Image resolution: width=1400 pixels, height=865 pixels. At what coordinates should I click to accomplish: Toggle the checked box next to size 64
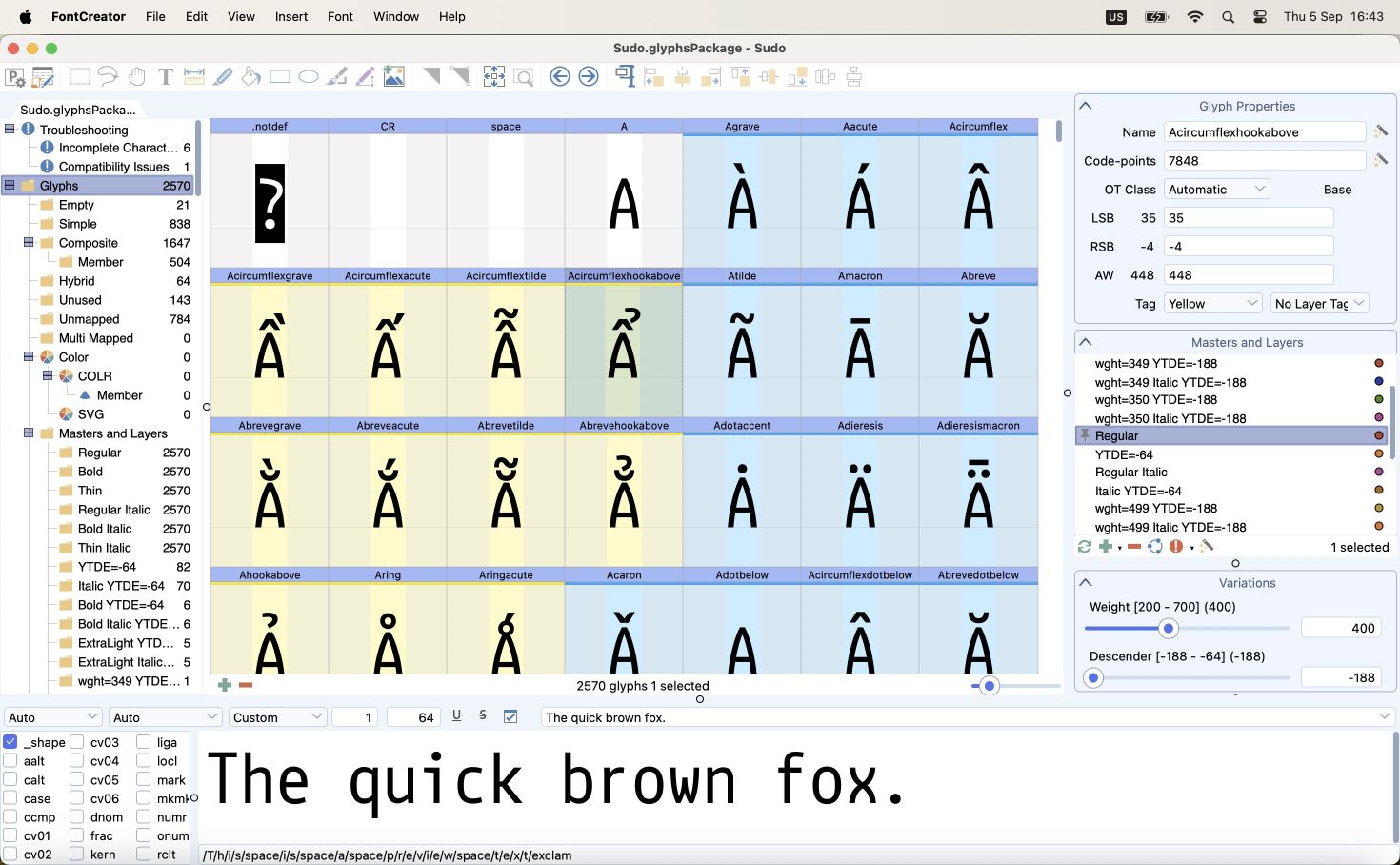coord(510,716)
